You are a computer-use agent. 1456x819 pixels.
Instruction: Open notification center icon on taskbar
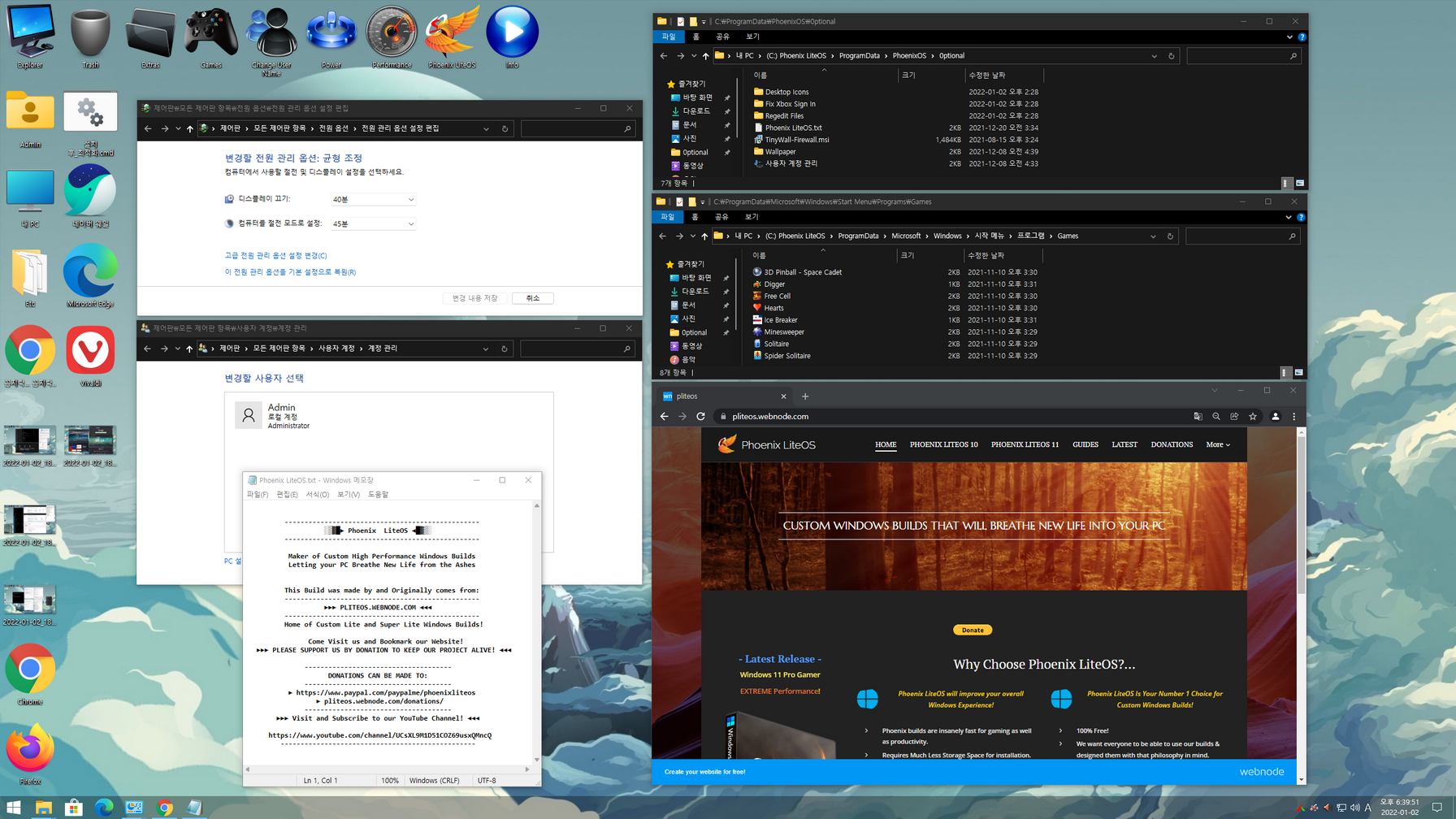tap(1436, 808)
